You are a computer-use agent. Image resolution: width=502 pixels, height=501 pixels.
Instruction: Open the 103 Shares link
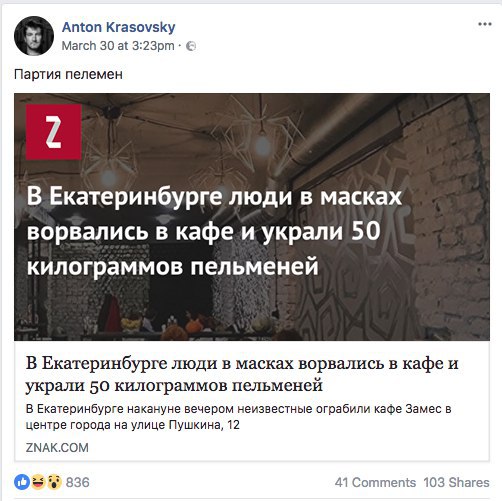pos(456,482)
